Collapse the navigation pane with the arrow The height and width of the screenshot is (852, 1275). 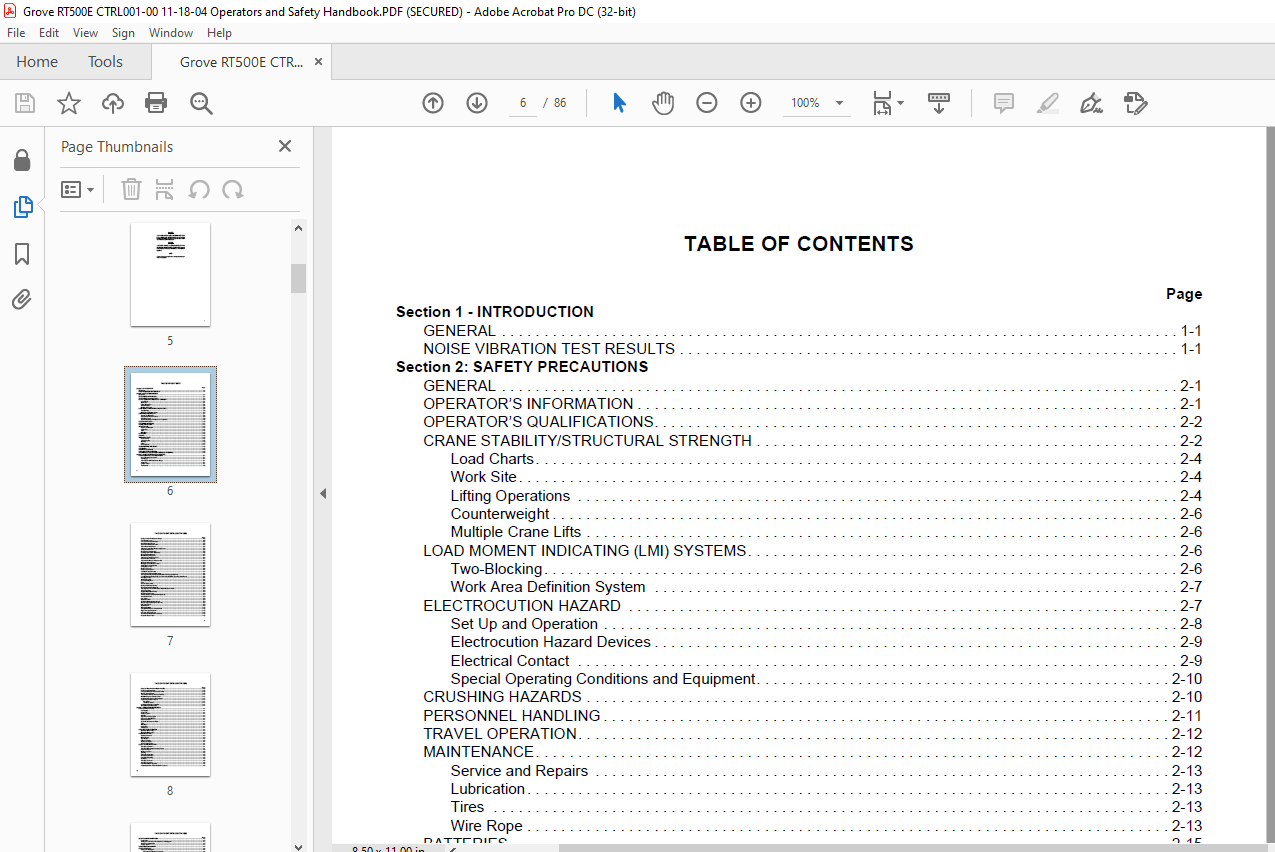point(323,493)
